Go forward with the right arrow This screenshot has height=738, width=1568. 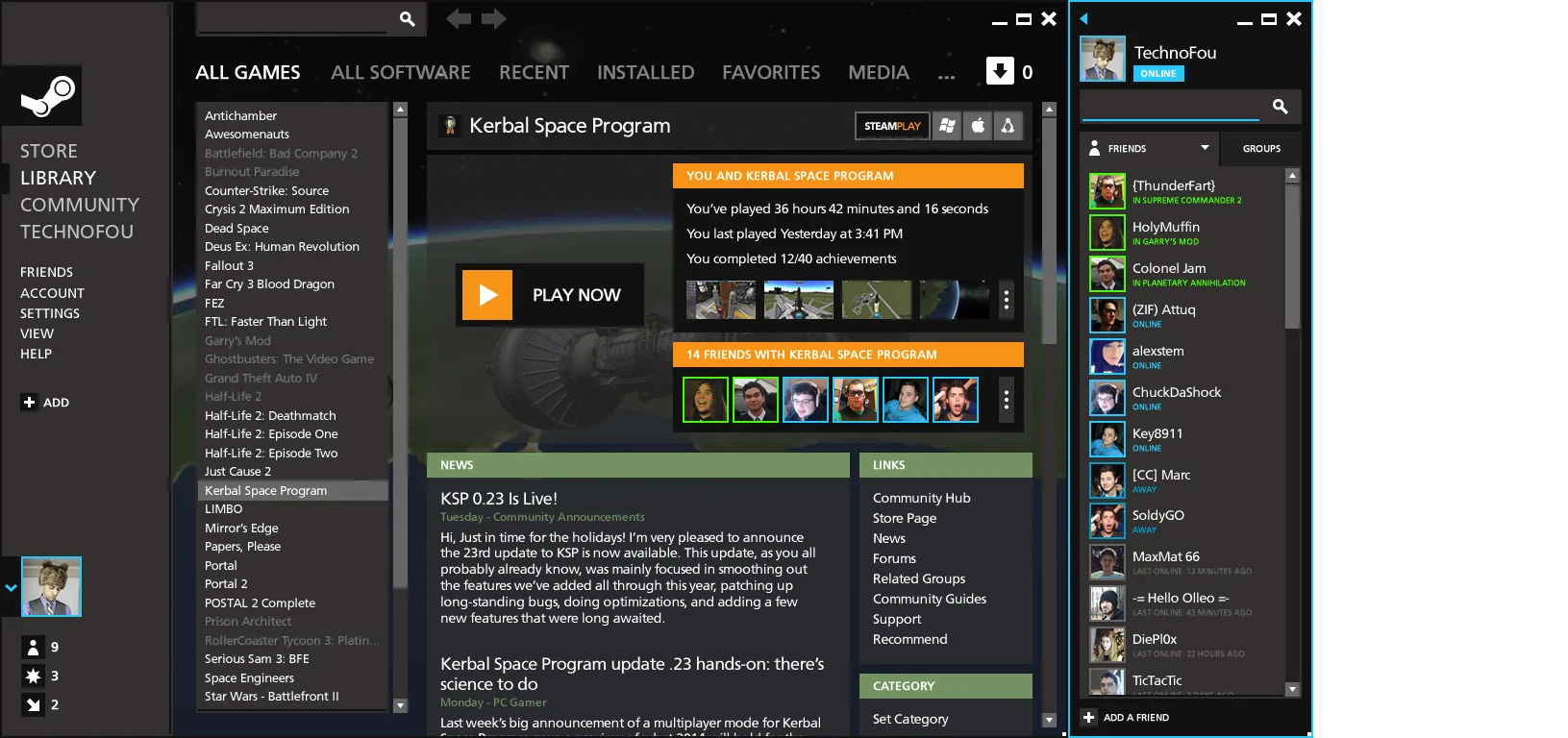(494, 18)
